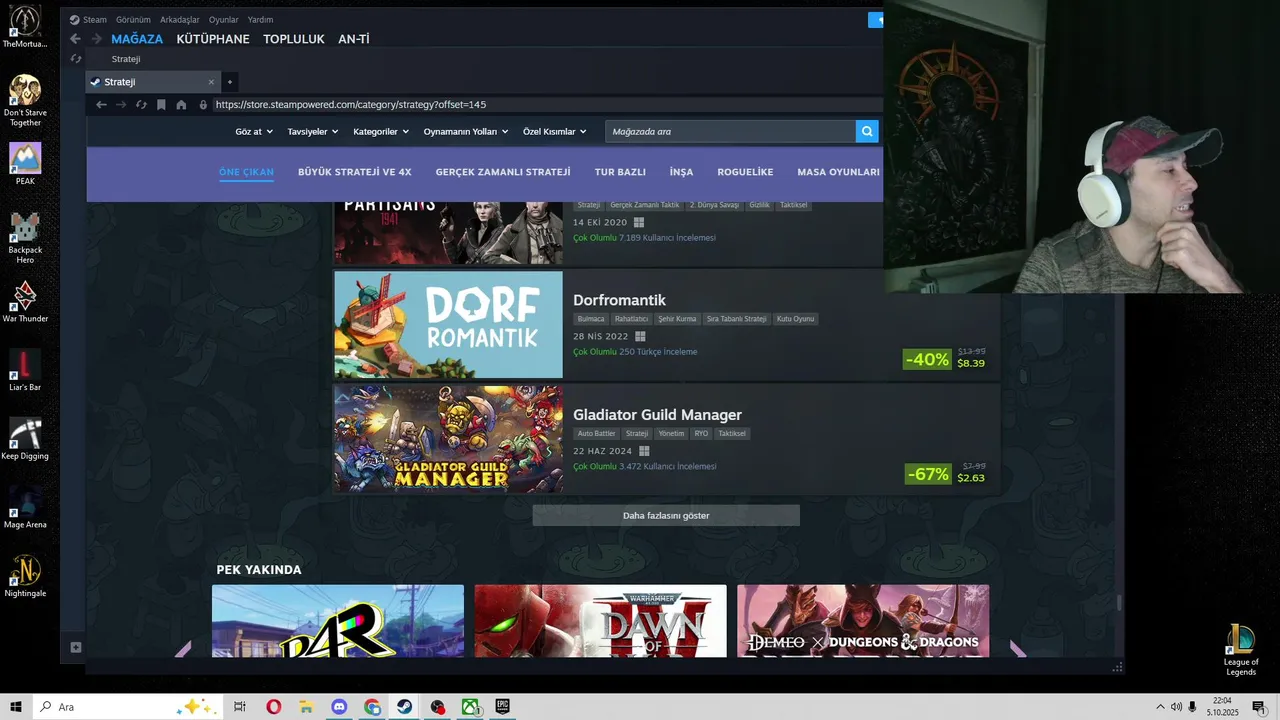This screenshot has width=1280, height=720.
Task: Click Dorfromantik -40% discount price
Action: 946,359
